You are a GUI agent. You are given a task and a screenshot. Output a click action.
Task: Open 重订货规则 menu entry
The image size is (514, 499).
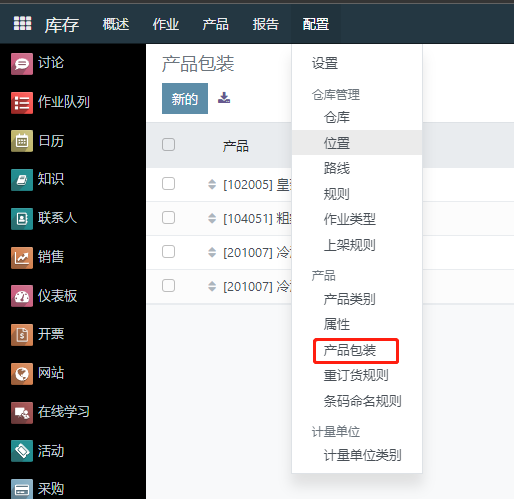click(x=357, y=375)
